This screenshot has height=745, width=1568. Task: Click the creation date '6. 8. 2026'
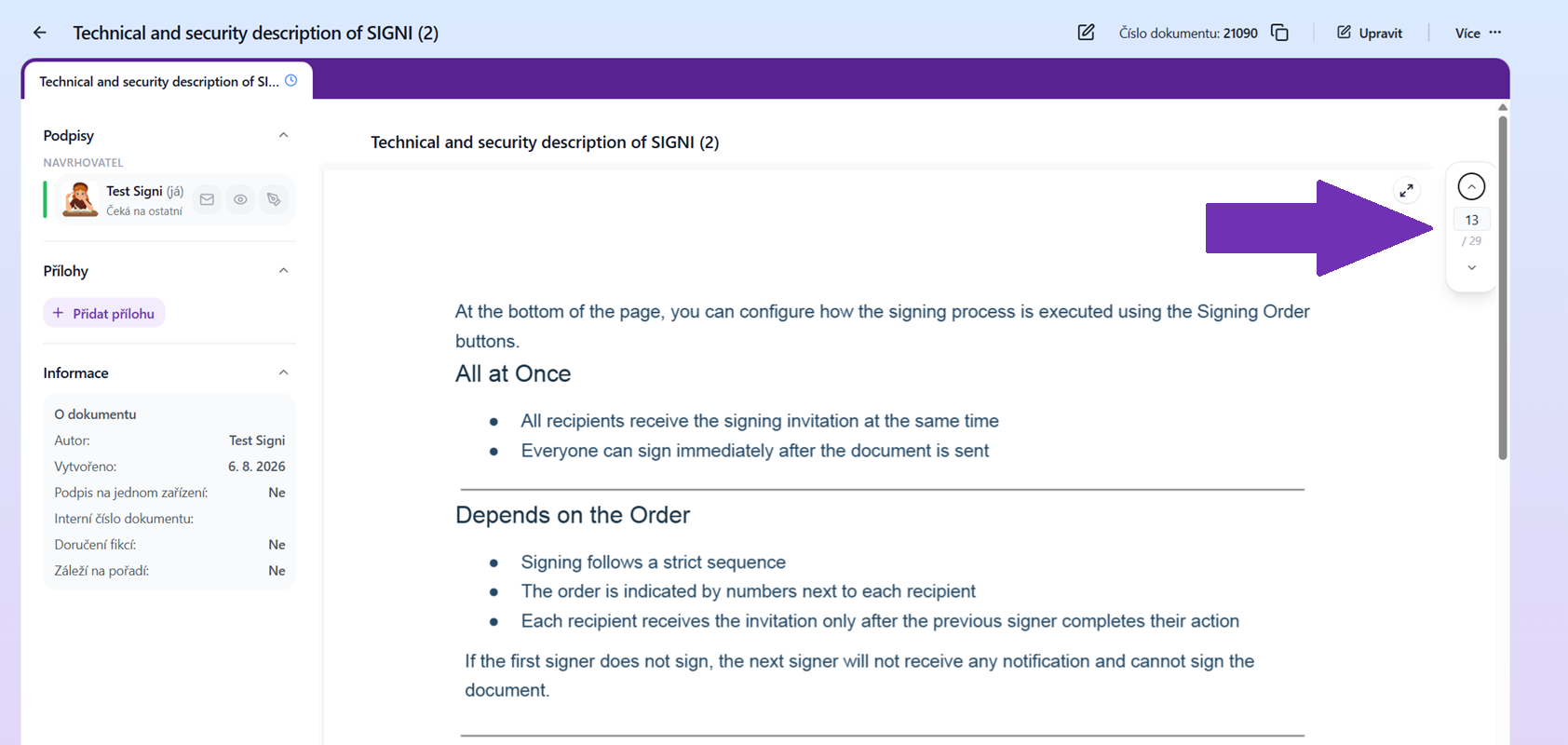(x=257, y=467)
